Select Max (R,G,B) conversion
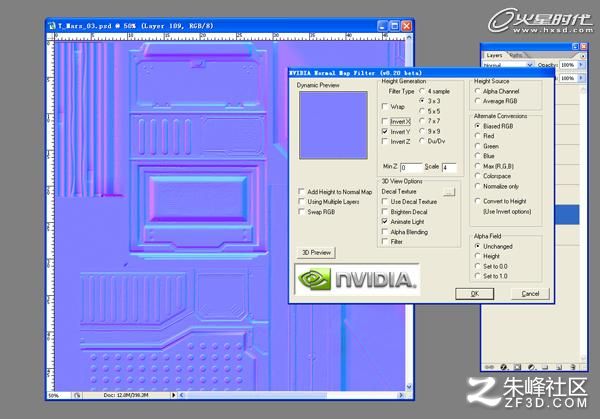Image resolution: width=600 pixels, height=419 pixels. (x=477, y=166)
